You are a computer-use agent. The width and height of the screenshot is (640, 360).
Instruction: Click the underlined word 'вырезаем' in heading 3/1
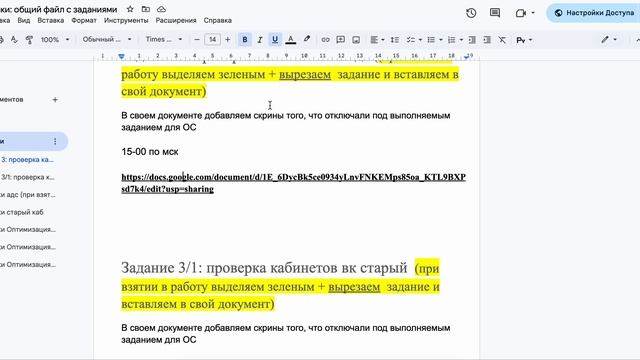[354, 287]
